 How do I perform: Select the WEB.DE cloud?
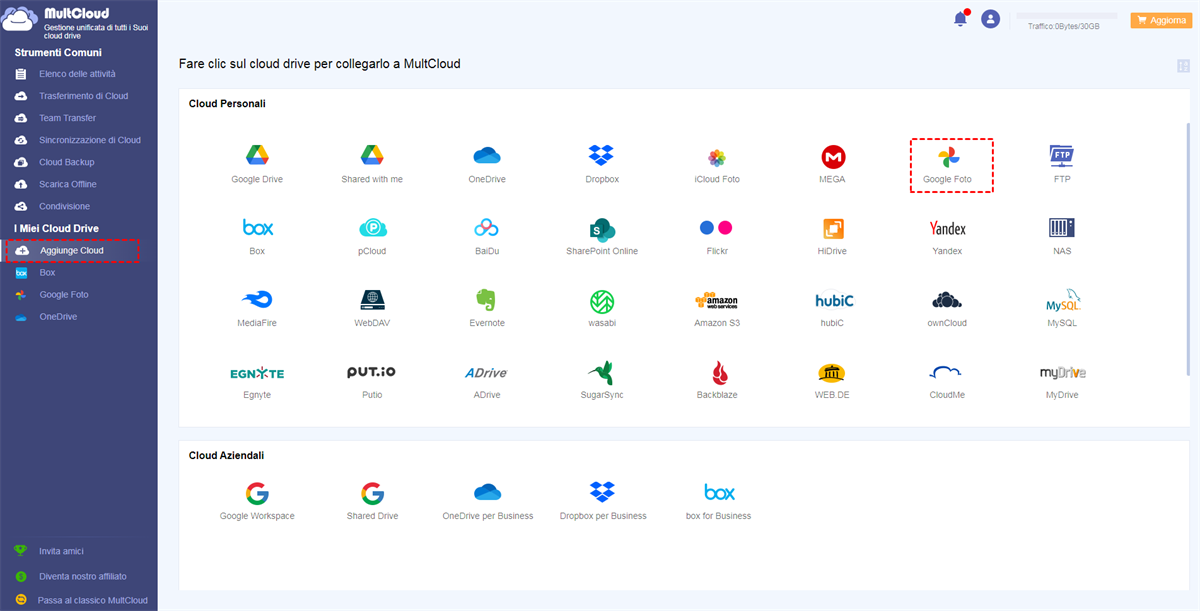point(832,381)
